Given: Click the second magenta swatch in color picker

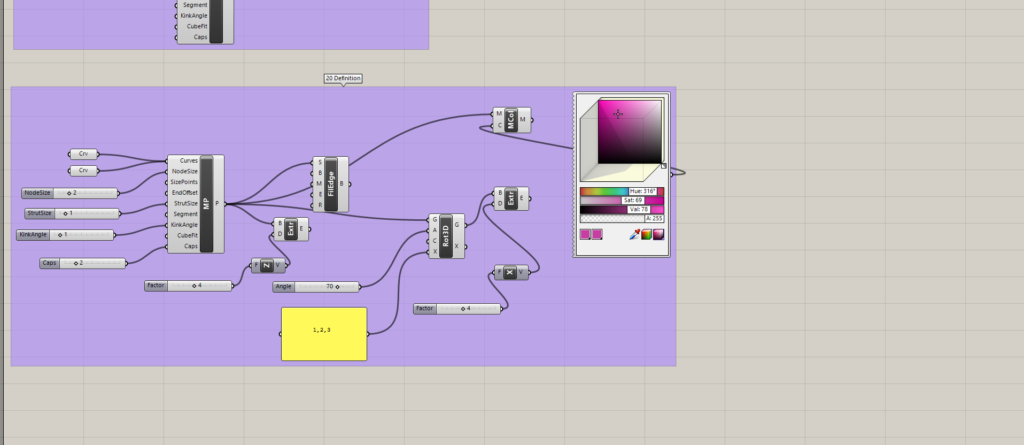Looking at the screenshot, I should pyautogui.click(x=597, y=234).
